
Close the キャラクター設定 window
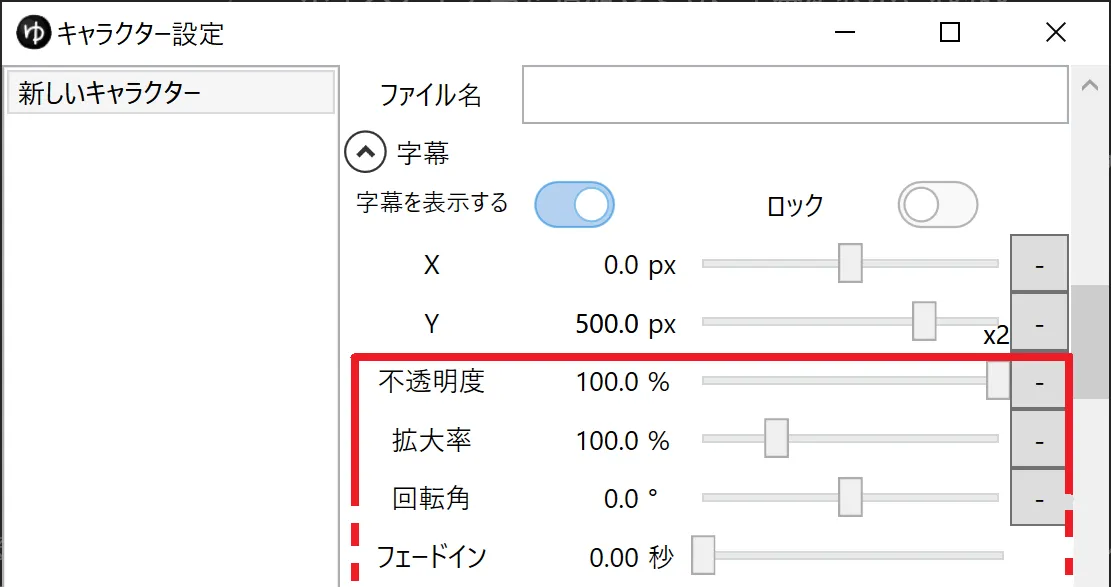(1056, 33)
